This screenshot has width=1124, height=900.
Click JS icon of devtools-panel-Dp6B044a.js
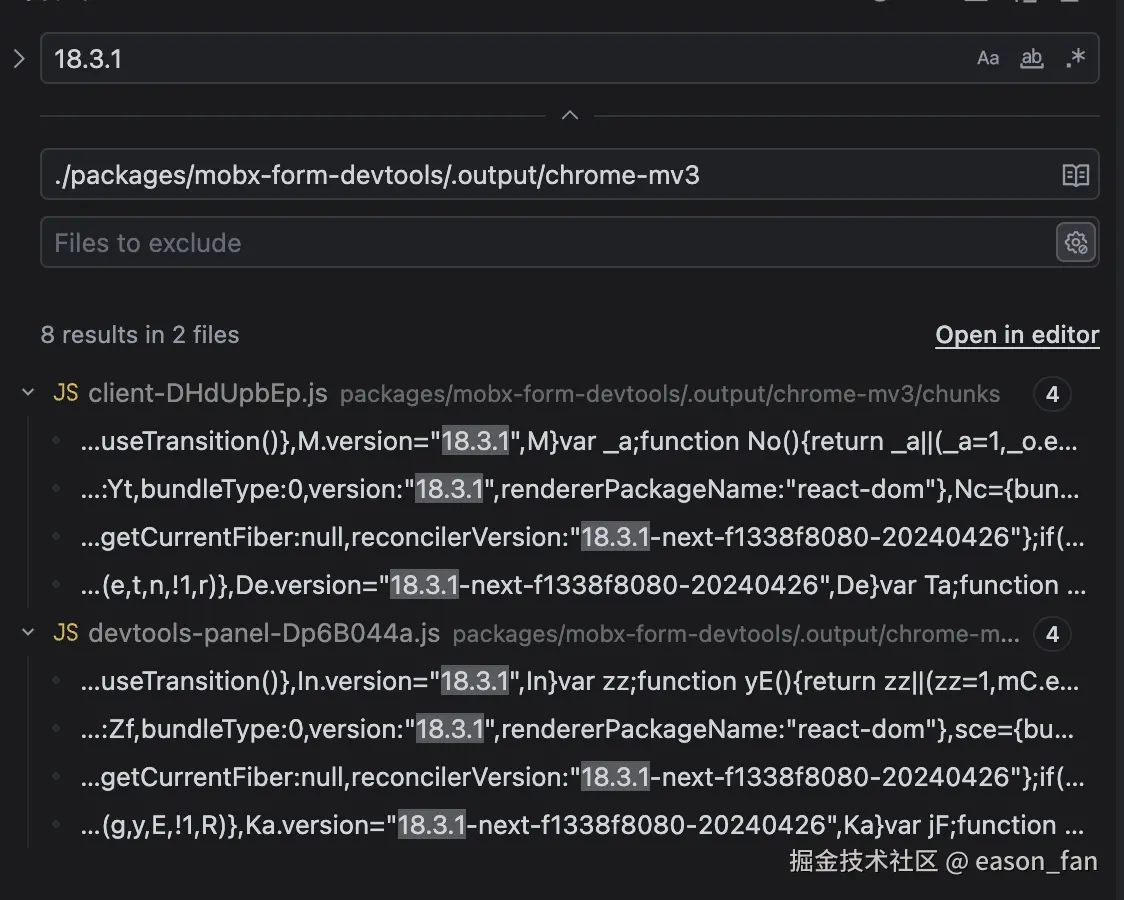pos(66,634)
